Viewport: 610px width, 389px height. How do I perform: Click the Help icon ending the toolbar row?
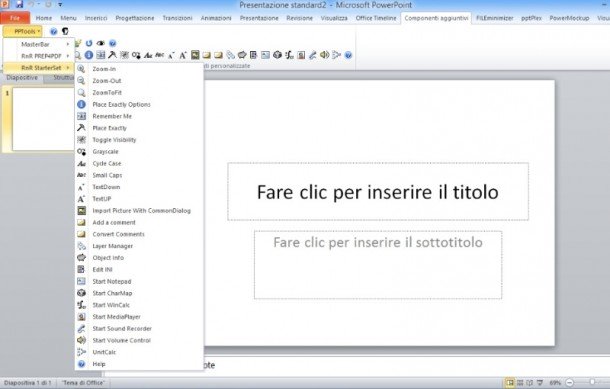pyautogui.click(x=349, y=55)
